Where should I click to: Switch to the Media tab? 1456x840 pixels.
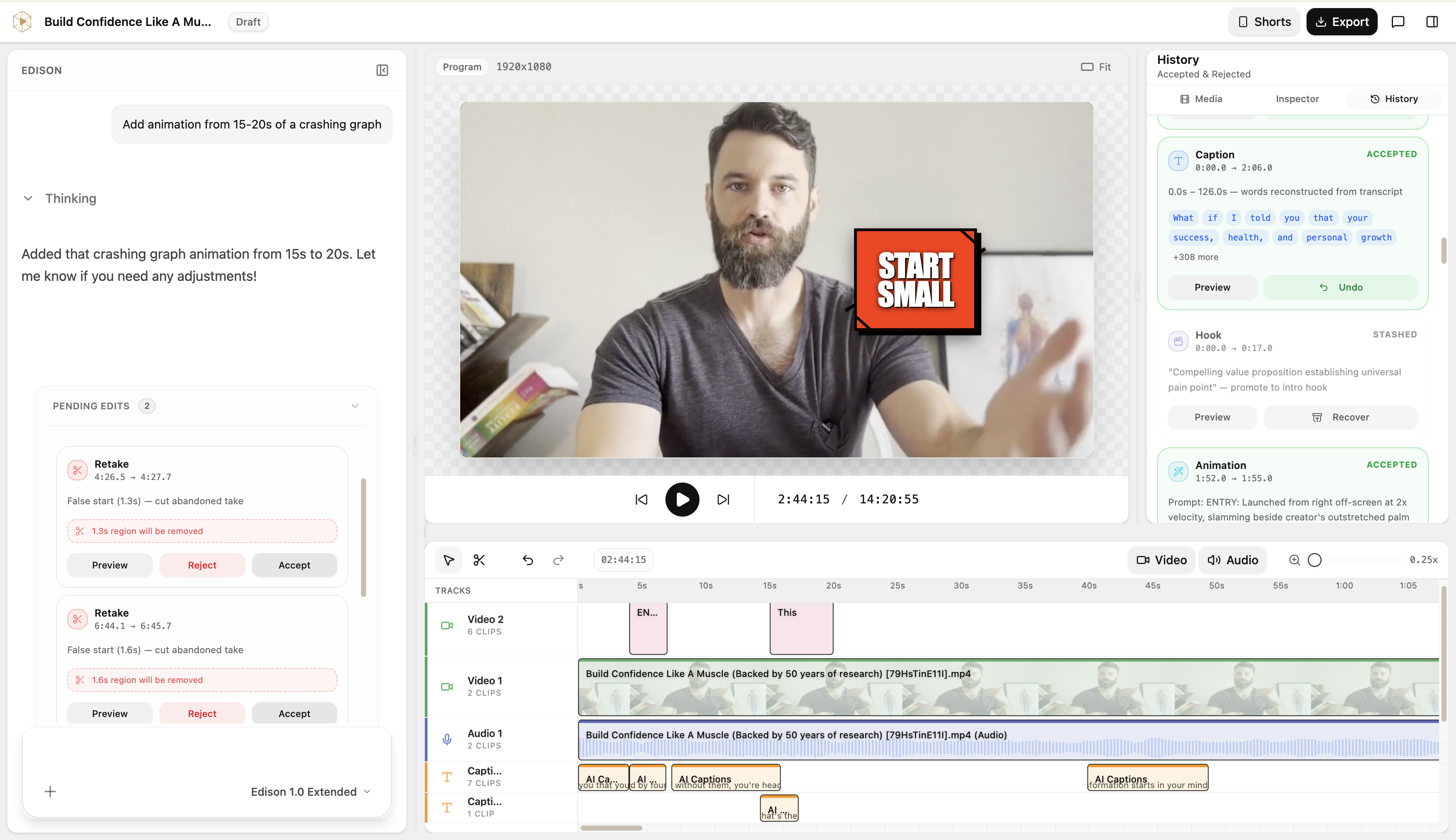(1201, 99)
